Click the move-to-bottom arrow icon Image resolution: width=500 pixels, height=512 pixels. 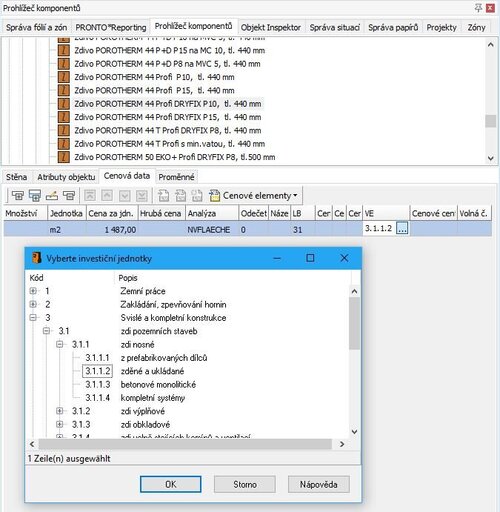[x=142, y=195]
